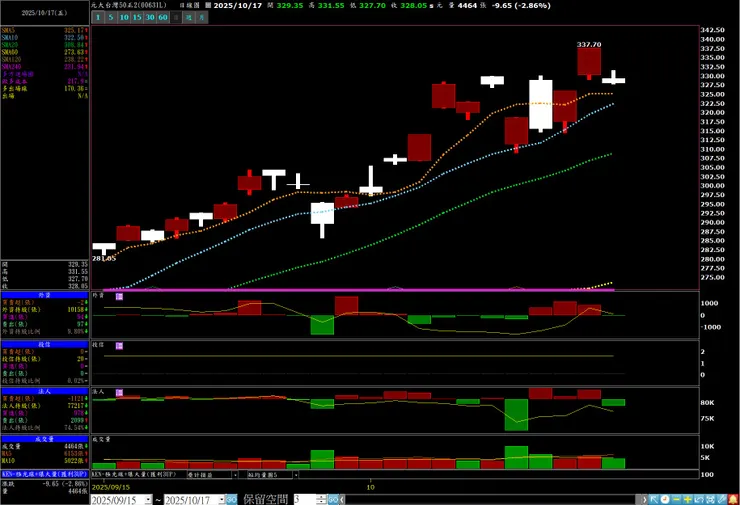The image size is (740, 505).
Task: Click the SMA5 indicator row
Action: [45, 30]
